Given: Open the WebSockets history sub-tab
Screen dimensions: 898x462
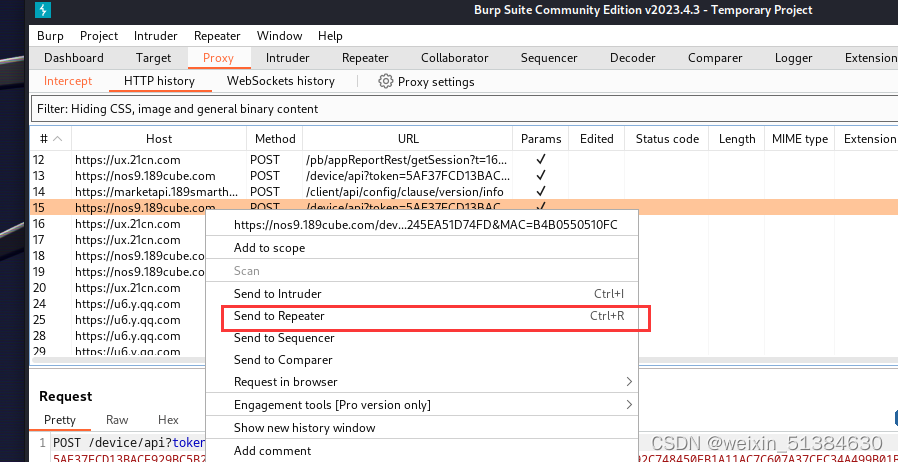Looking at the screenshot, I should click(x=281, y=81).
